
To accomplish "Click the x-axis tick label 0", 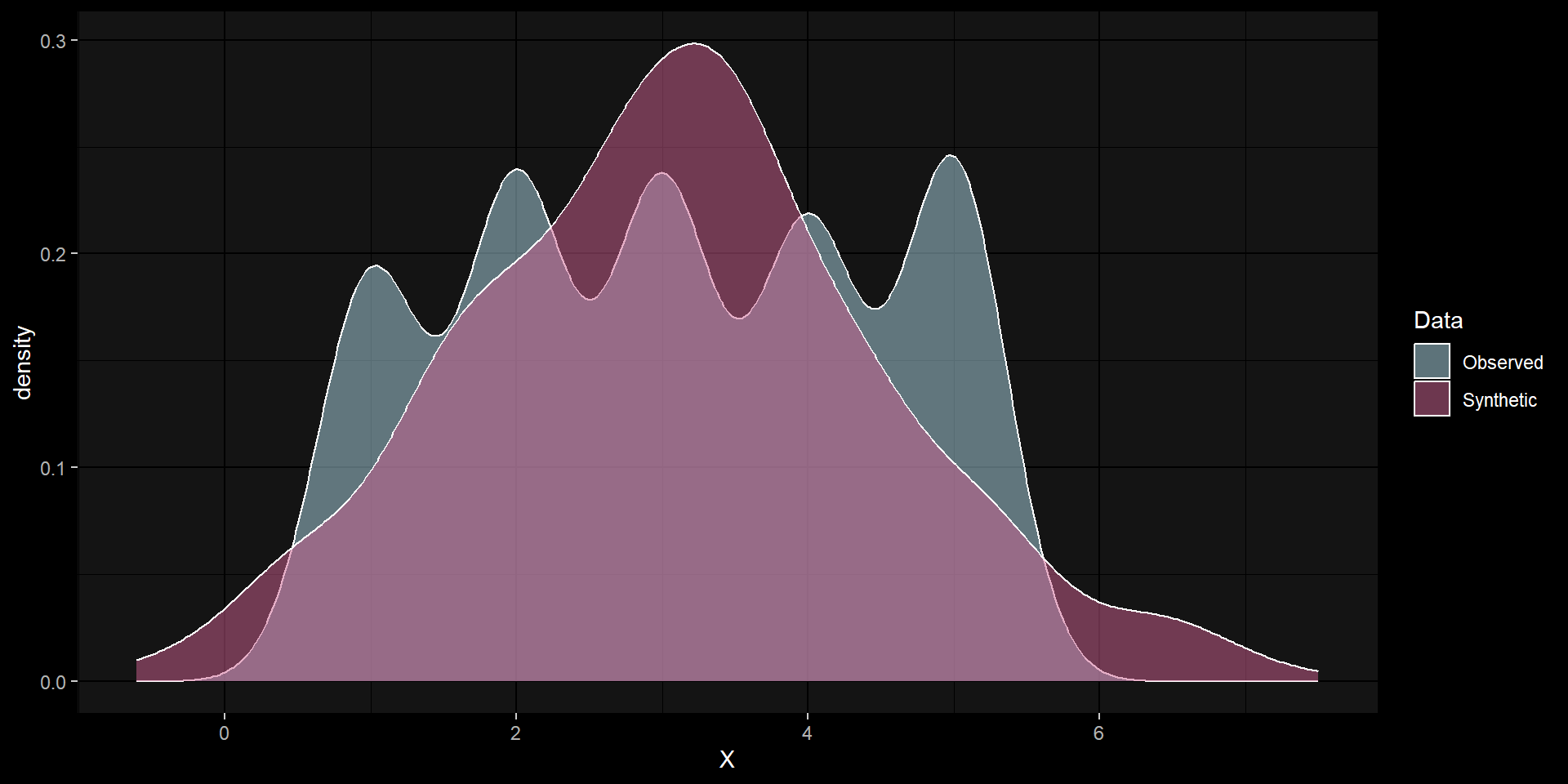I will (x=225, y=733).
